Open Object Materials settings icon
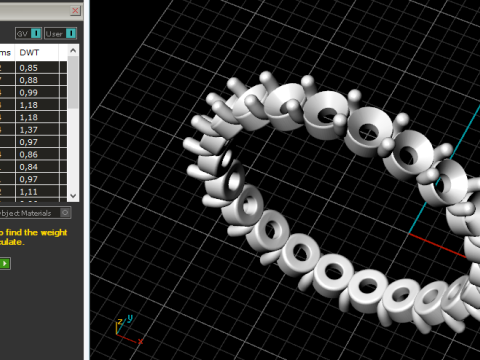480x360 pixels. pyautogui.click(x=65, y=213)
